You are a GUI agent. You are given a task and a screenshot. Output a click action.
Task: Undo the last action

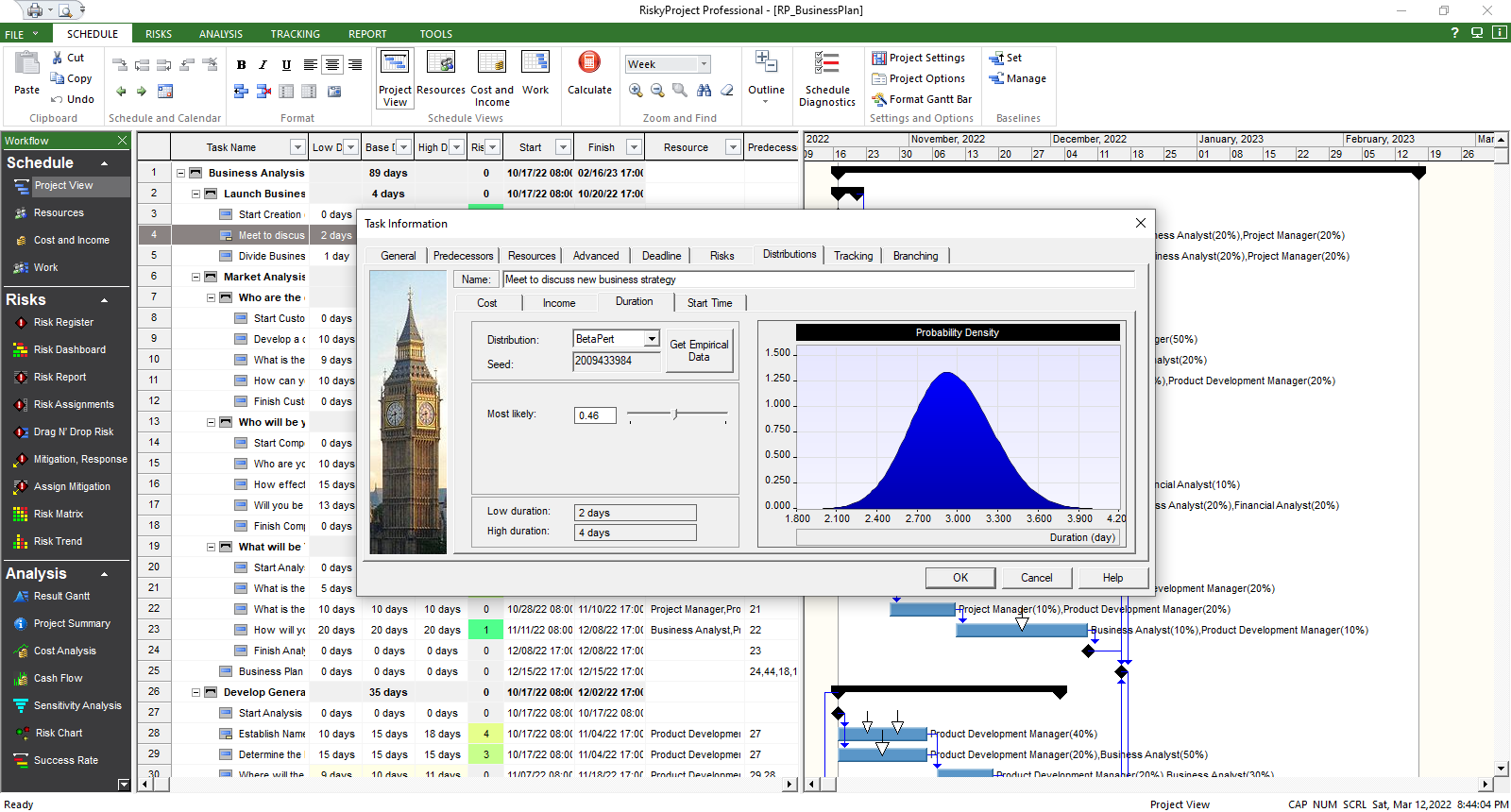[x=73, y=99]
